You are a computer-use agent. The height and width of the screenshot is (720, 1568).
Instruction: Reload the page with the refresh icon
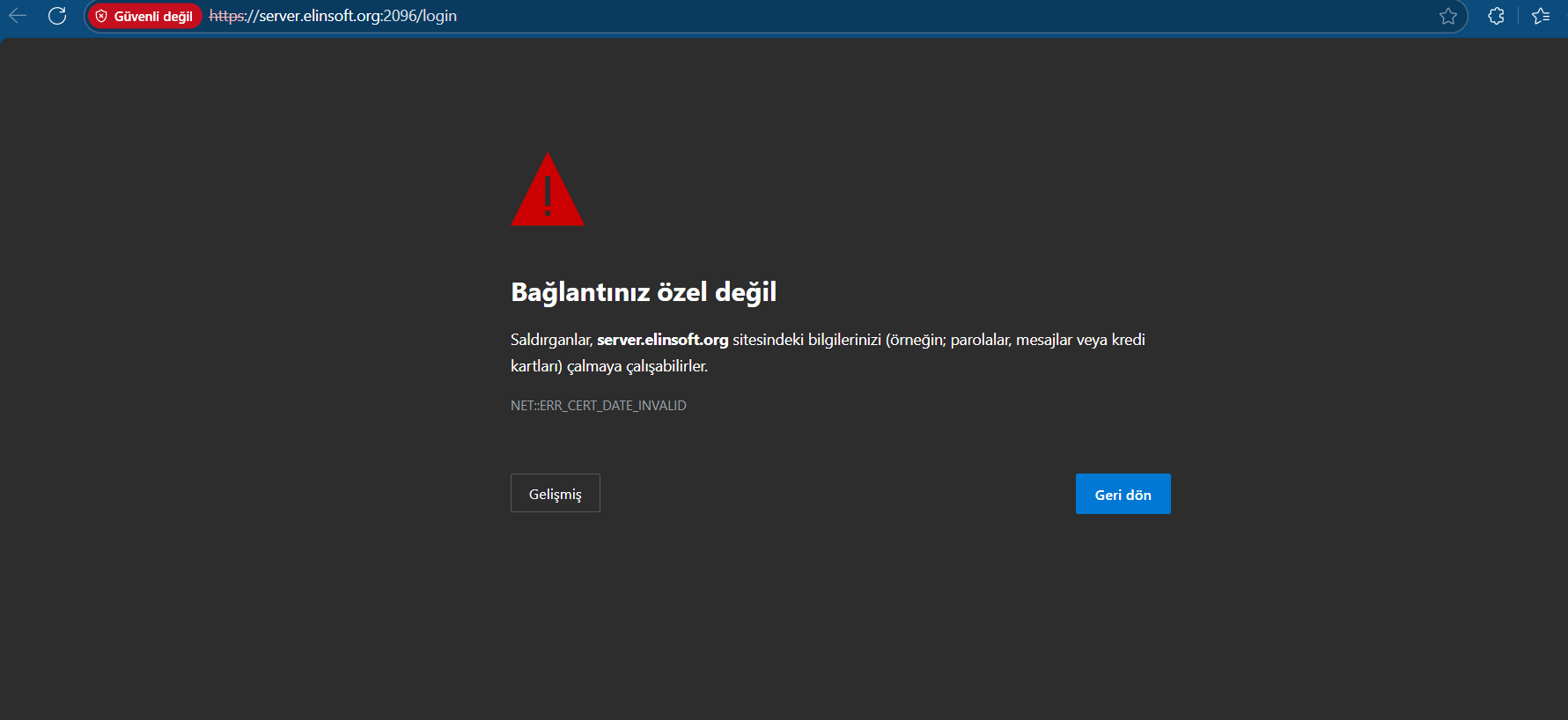pyautogui.click(x=57, y=16)
